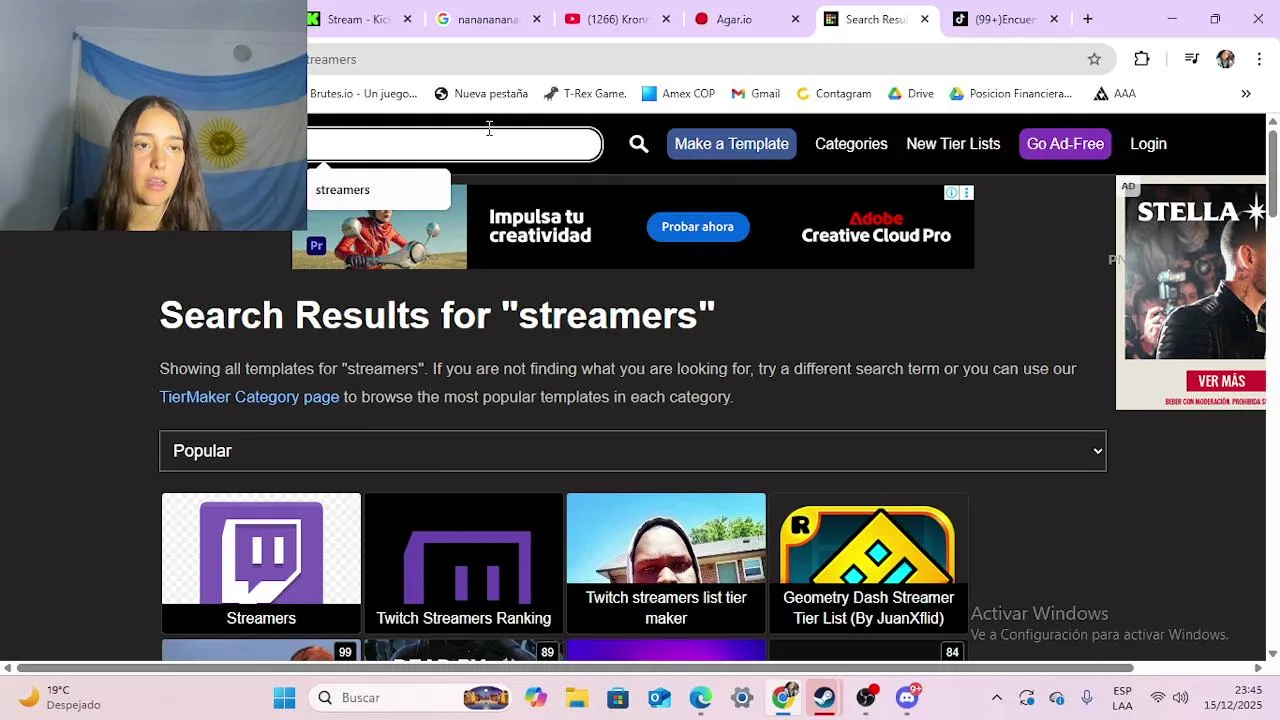The image size is (1280, 720).
Task: Click the Make a Template button
Action: pos(732,144)
